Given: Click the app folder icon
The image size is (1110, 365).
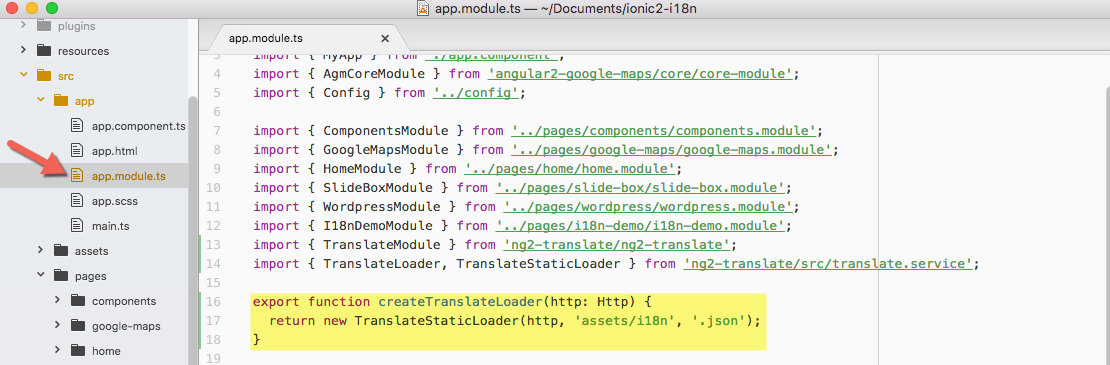Looking at the screenshot, I should point(61,100).
